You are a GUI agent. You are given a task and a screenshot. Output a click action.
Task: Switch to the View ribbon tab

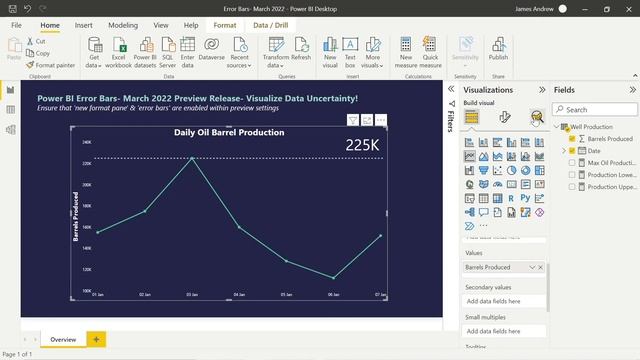click(161, 25)
